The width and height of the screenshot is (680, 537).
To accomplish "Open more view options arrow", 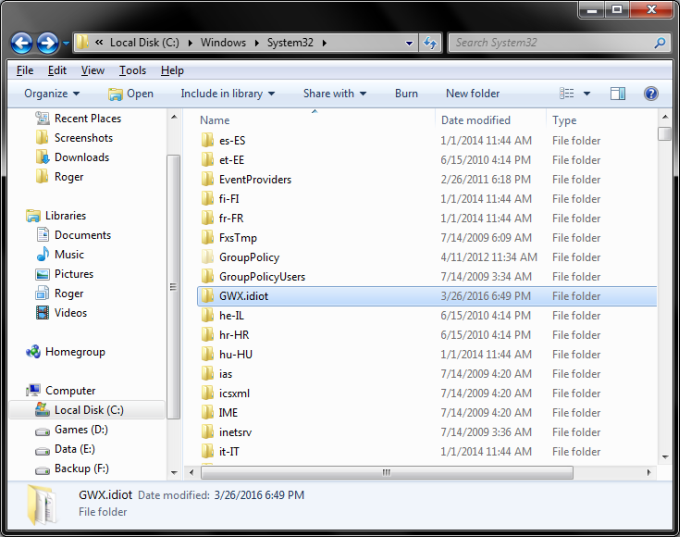I will pyautogui.click(x=587, y=94).
